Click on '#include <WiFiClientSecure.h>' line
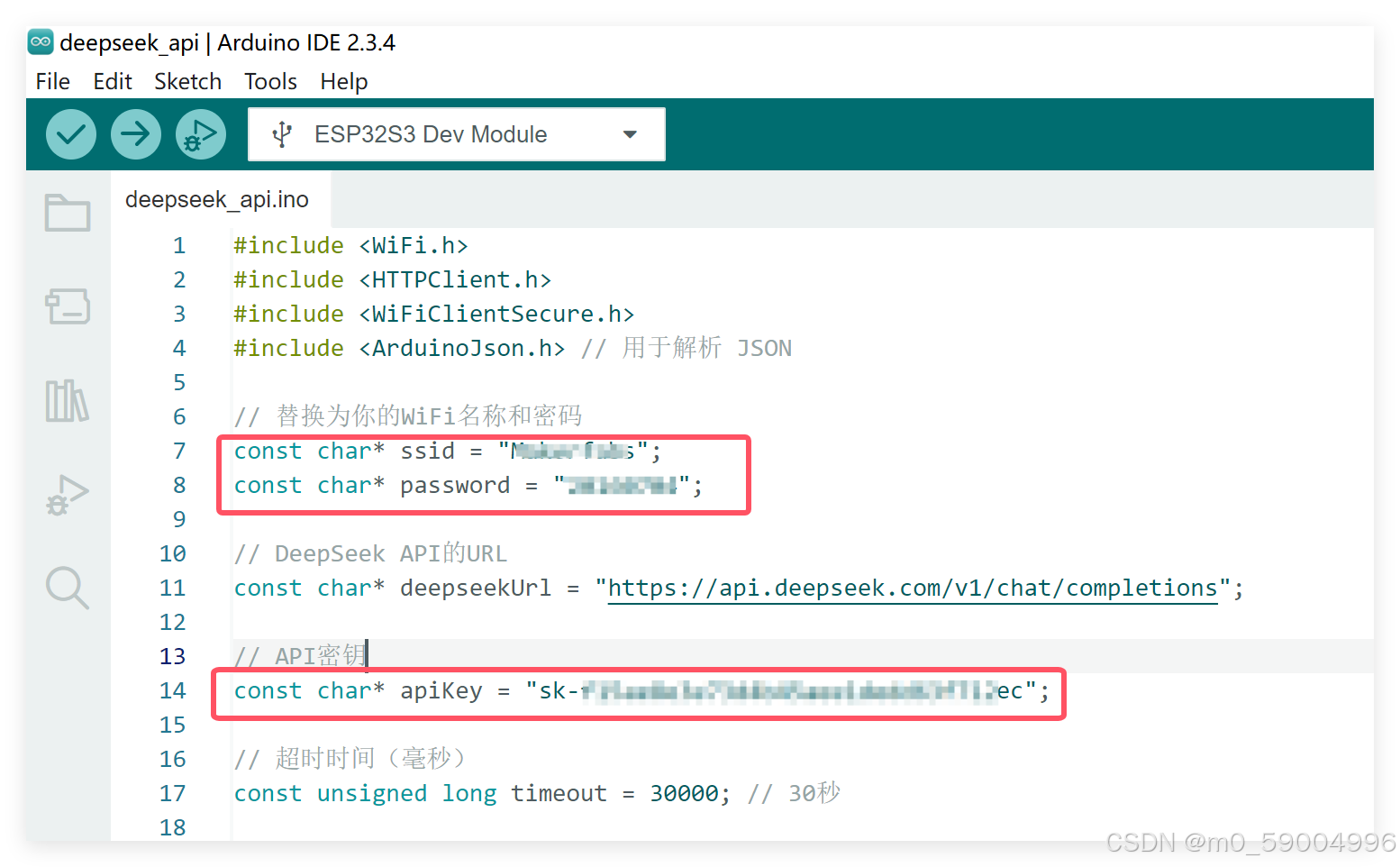This screenshot has height=867, width=1400. pos(433,315)
